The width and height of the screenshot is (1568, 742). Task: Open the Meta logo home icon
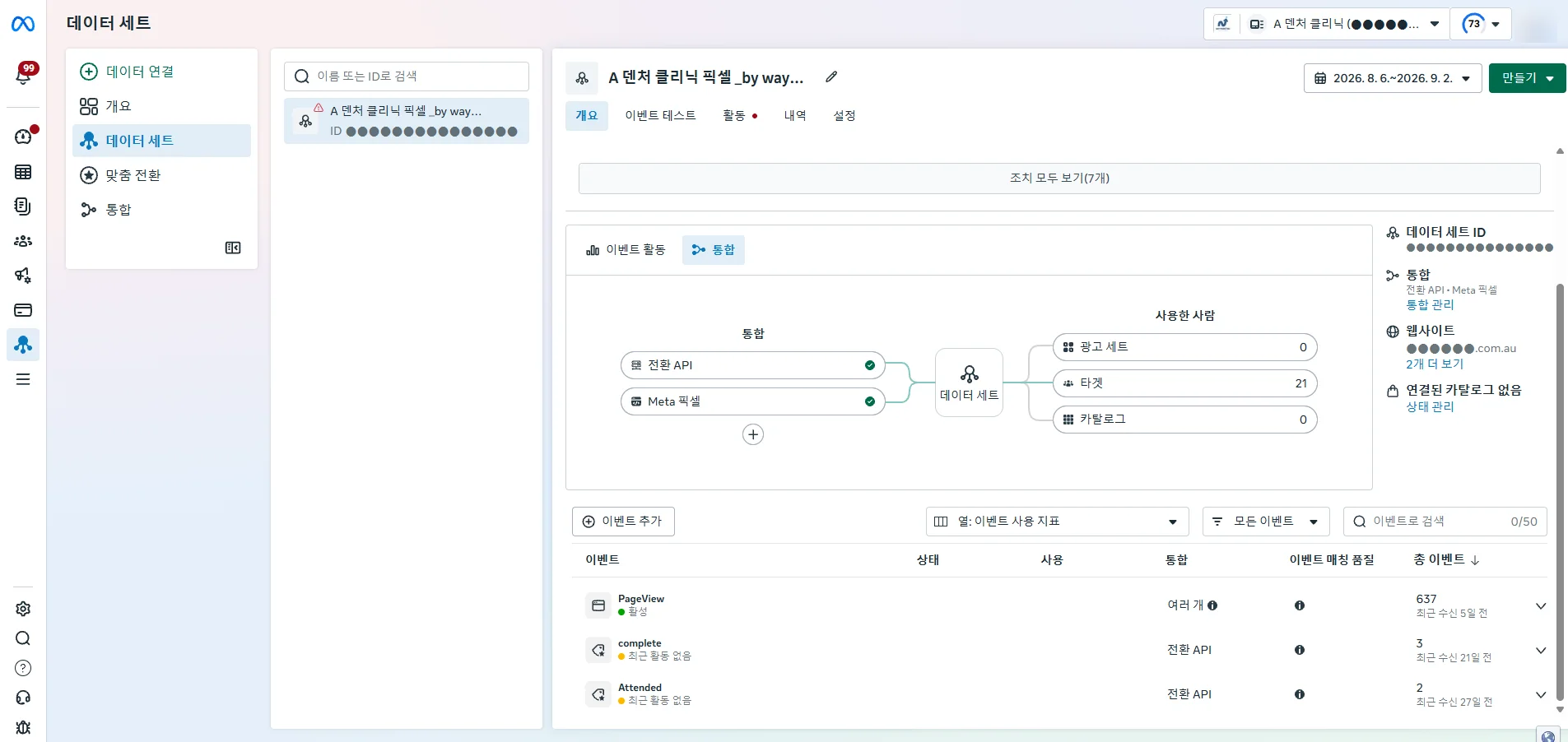coord(23,24)
